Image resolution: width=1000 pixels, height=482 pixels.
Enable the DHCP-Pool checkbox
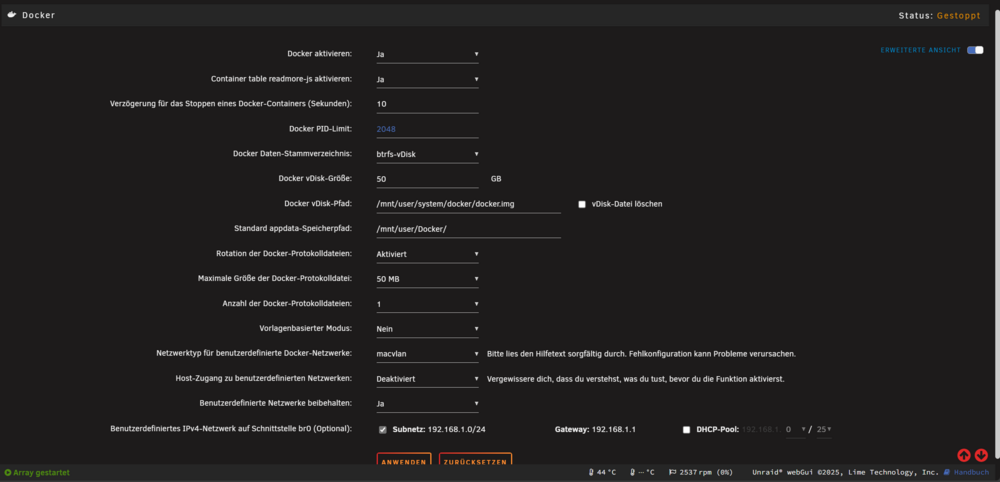pos(686,430)
